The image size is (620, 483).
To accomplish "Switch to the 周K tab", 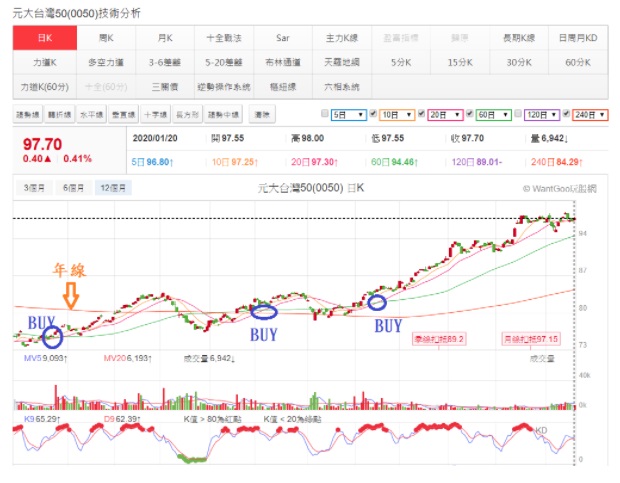I will (x=106, y=38).
